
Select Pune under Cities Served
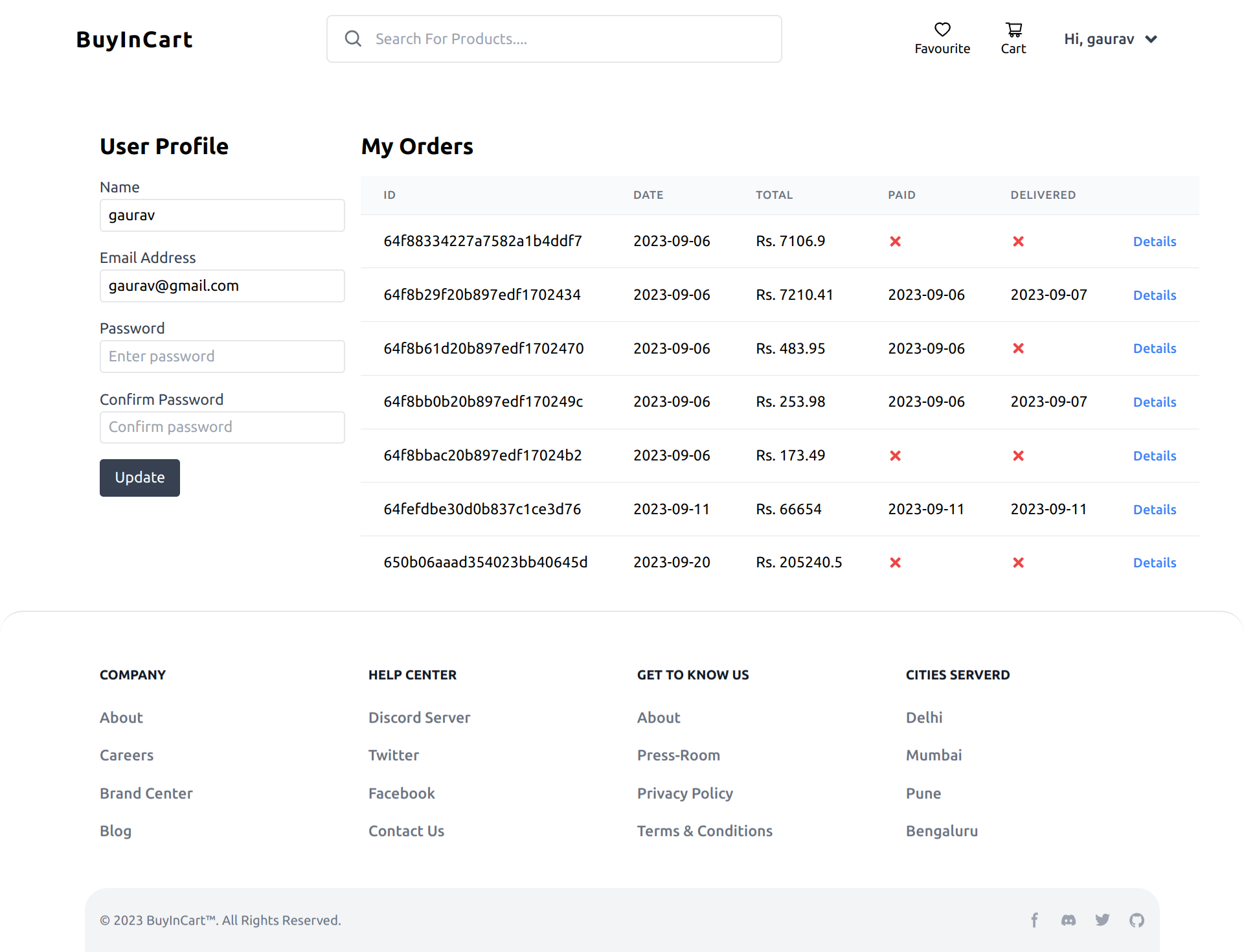(923, 793)
